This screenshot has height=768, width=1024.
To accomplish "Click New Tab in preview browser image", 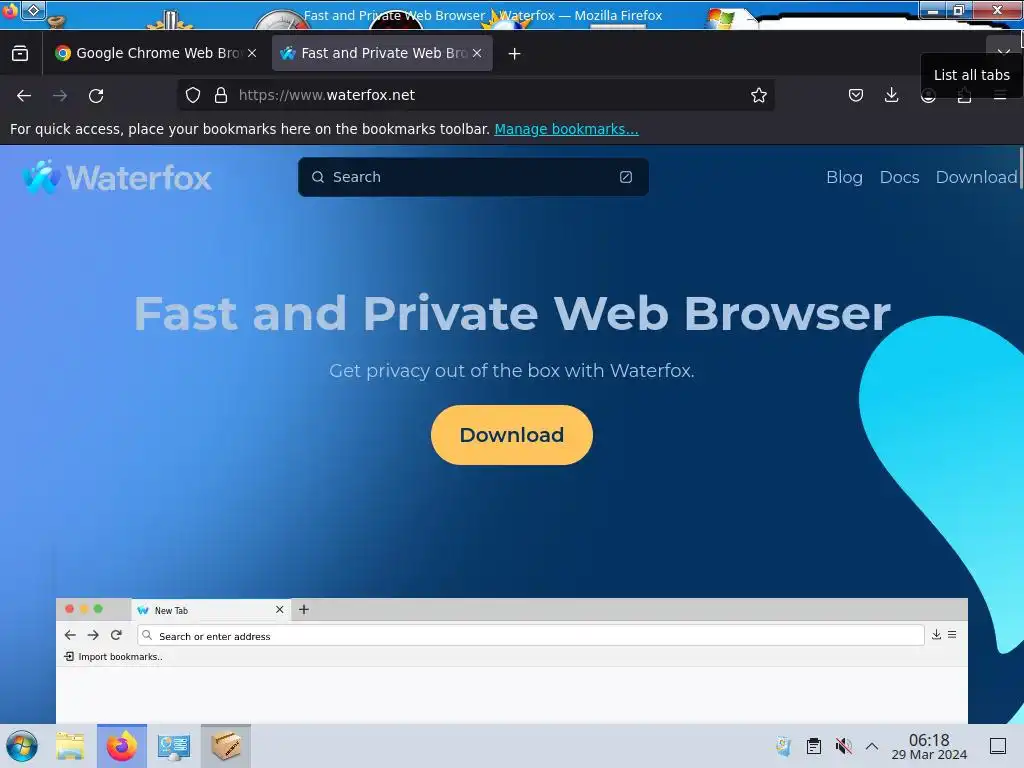I will click(x=171, y=611).
